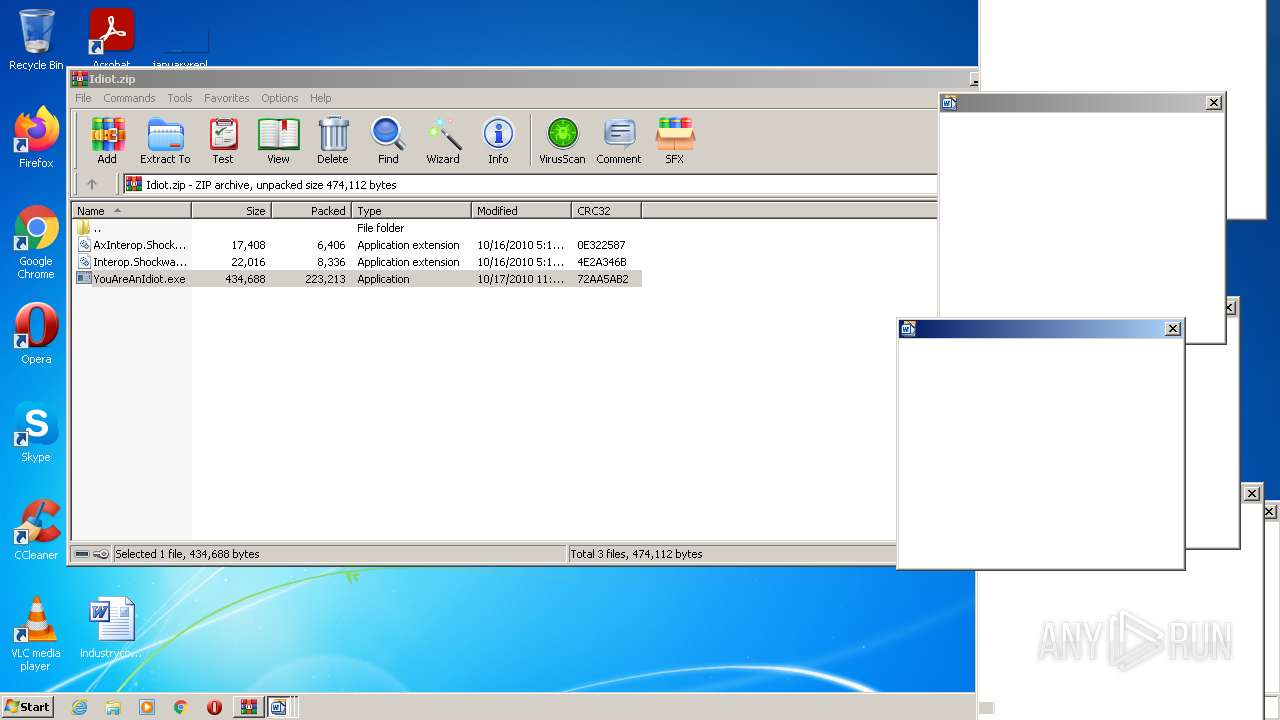Screen dimensions: 1280x720
Task: Open Recycle Bin desktop icon
Action: pos(36,40)
